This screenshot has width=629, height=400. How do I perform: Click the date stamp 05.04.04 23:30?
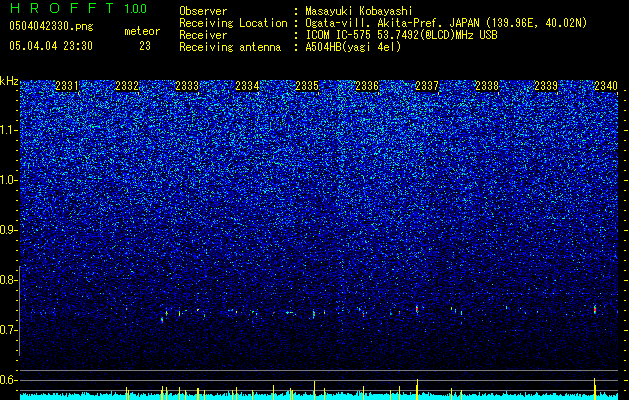tap(51, 46)
